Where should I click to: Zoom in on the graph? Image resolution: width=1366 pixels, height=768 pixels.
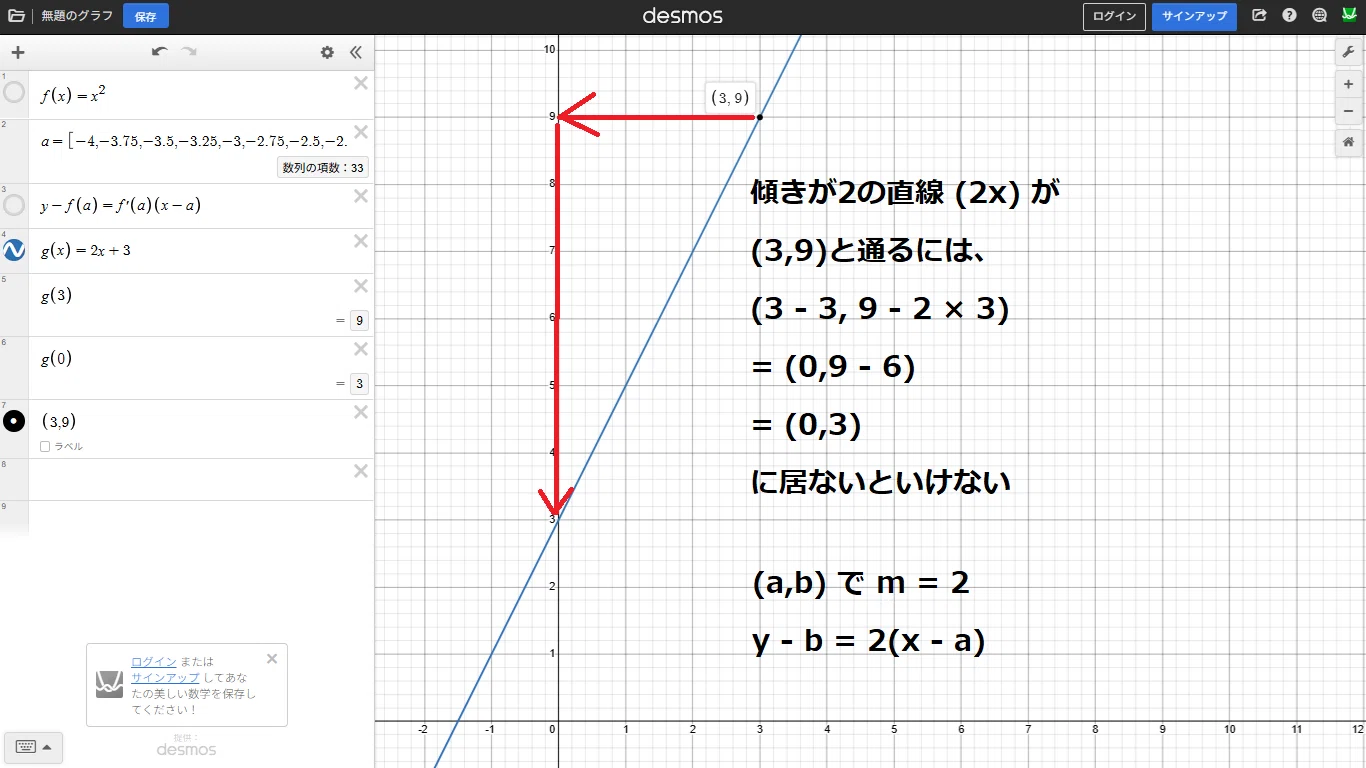pos(1348,85)
